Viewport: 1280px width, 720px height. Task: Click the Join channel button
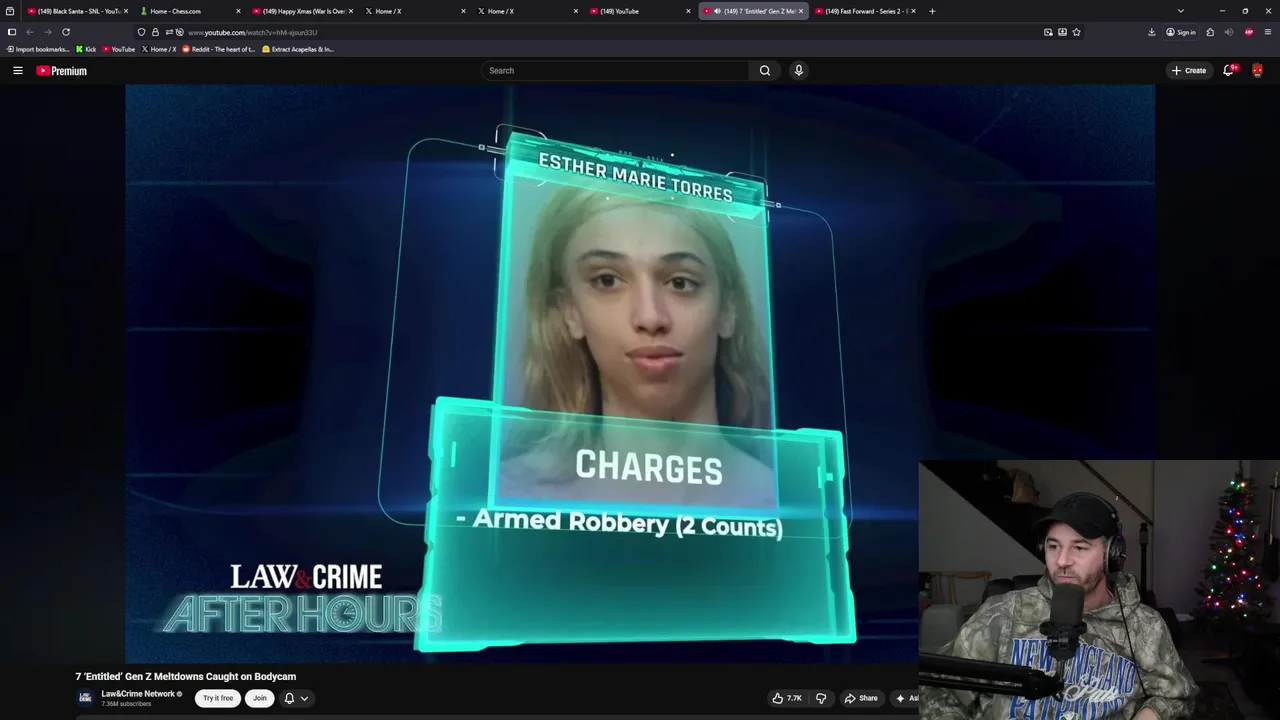(x=260, y=698)
